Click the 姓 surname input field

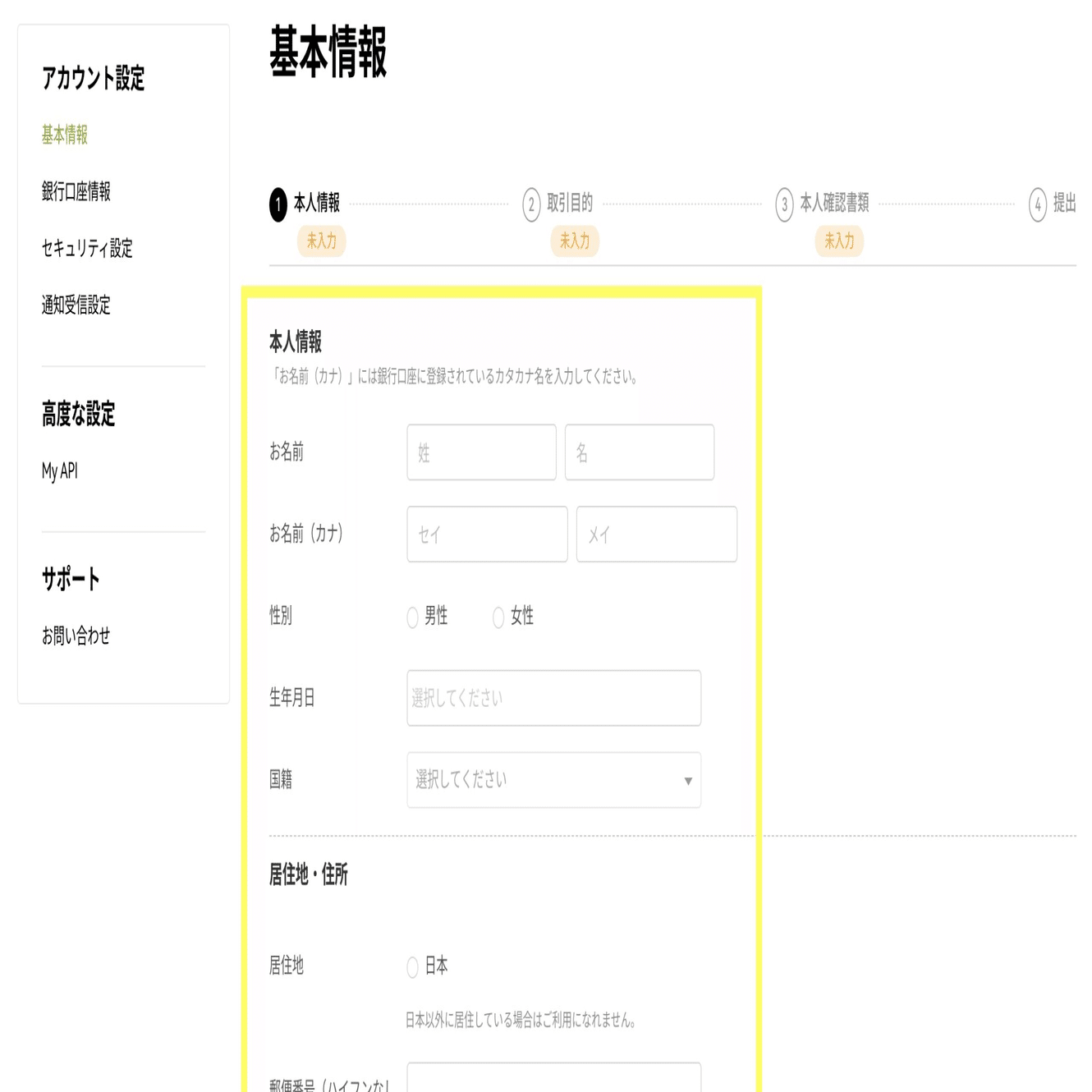pos(480,452)
